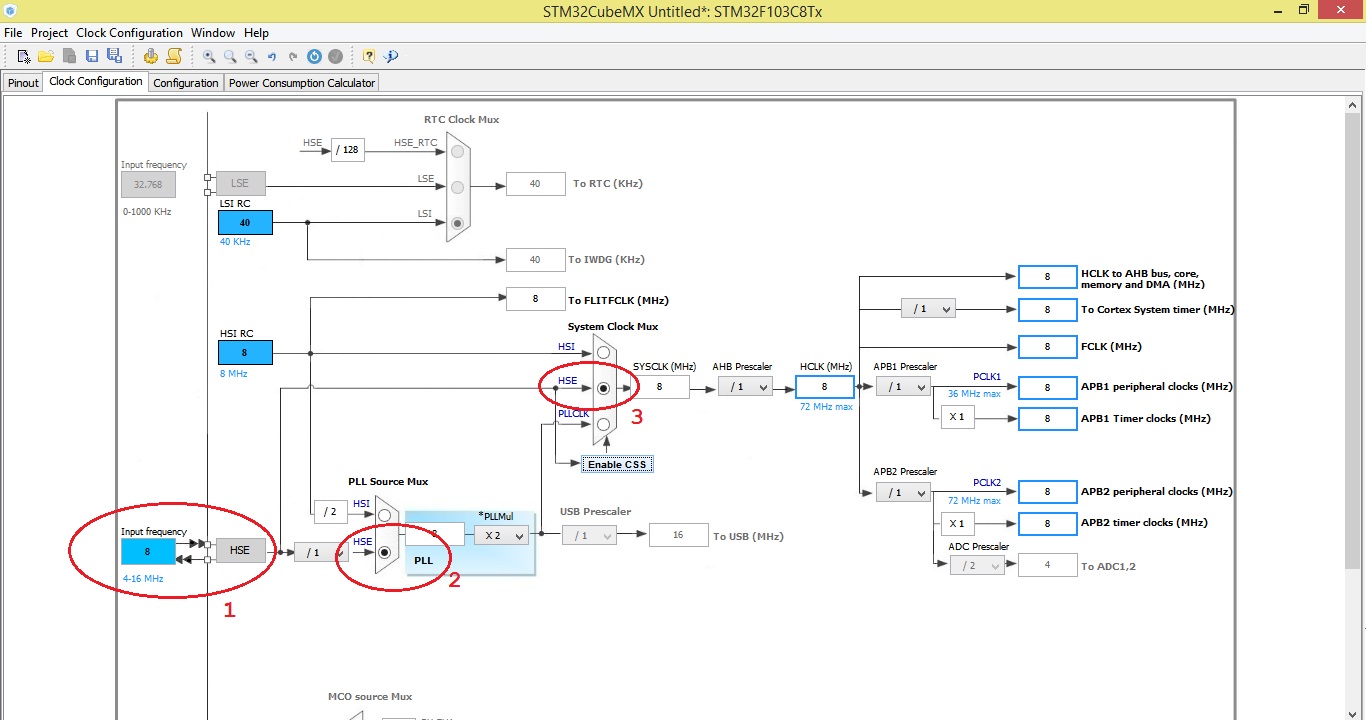
Task: Click the APB2 timer clocks value box
Action: pyautogui.click(x=1047, y=523)
